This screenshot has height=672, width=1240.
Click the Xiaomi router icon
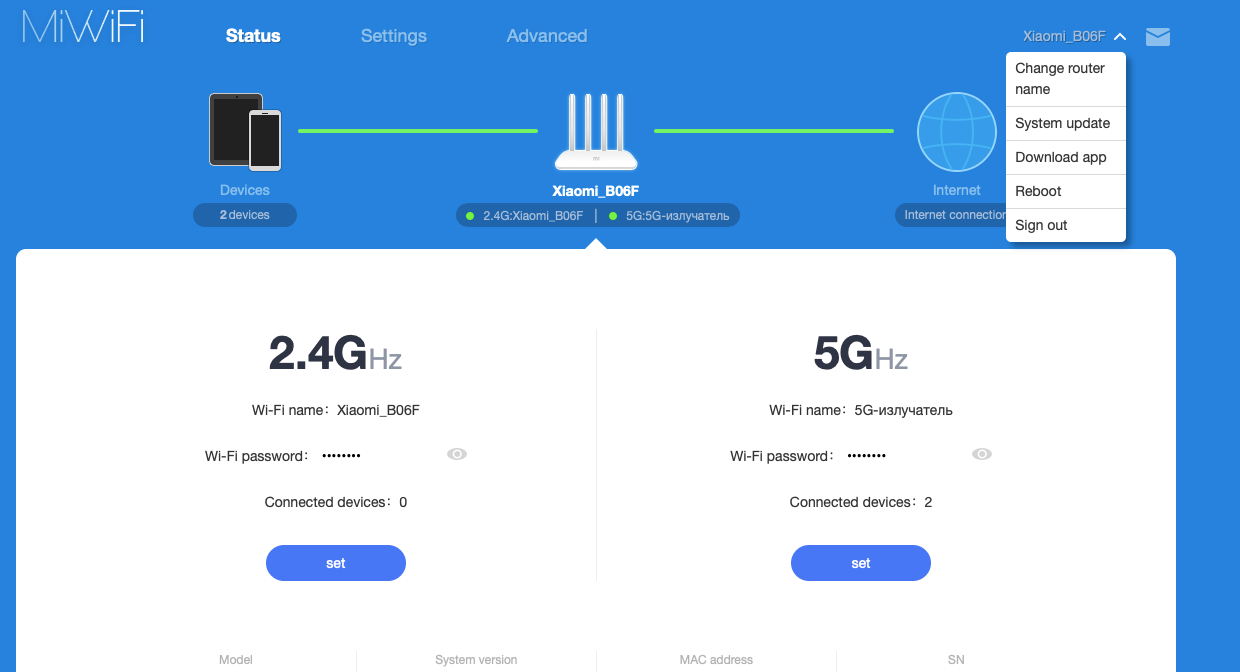pyautogui.click(x=596, y=133)
